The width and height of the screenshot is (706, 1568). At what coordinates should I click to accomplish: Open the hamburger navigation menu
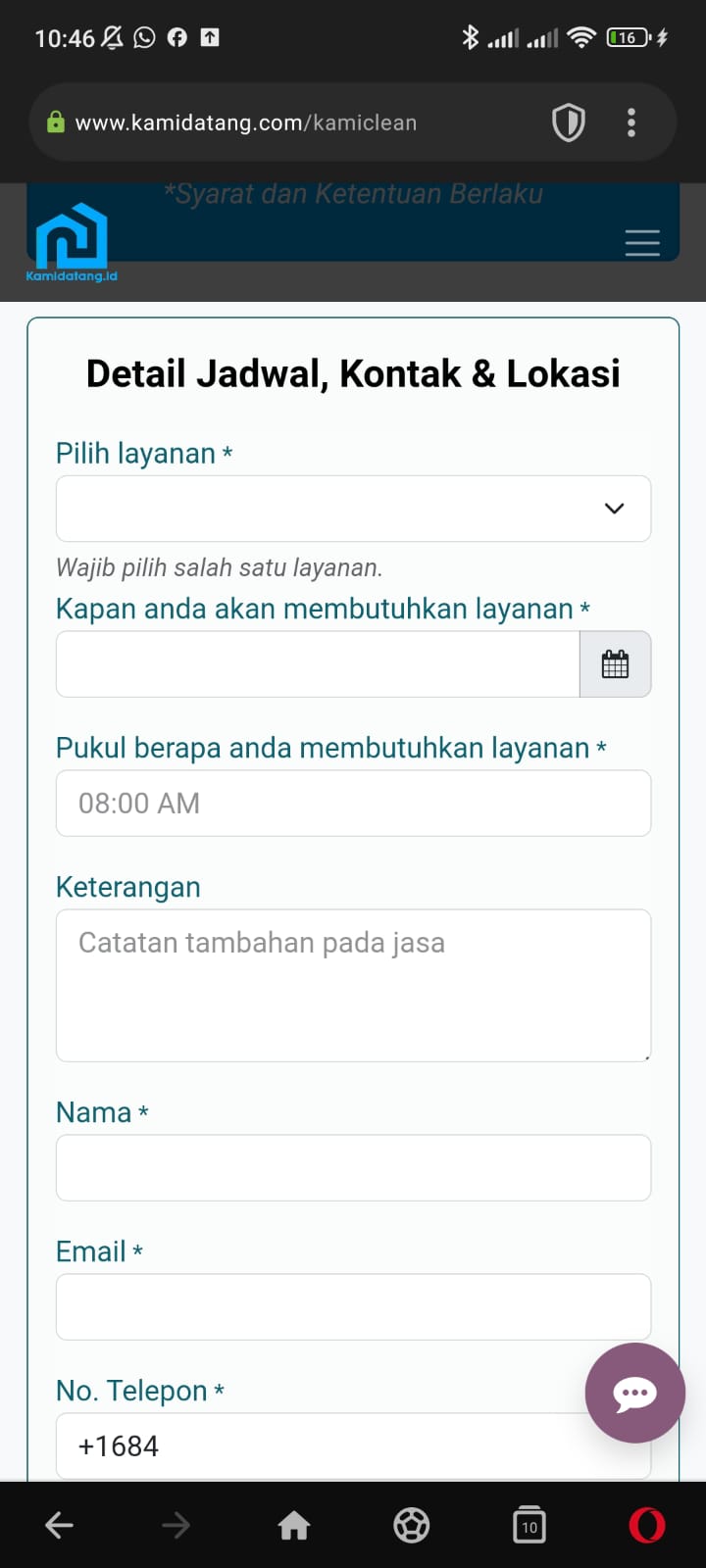click(642, 242)
